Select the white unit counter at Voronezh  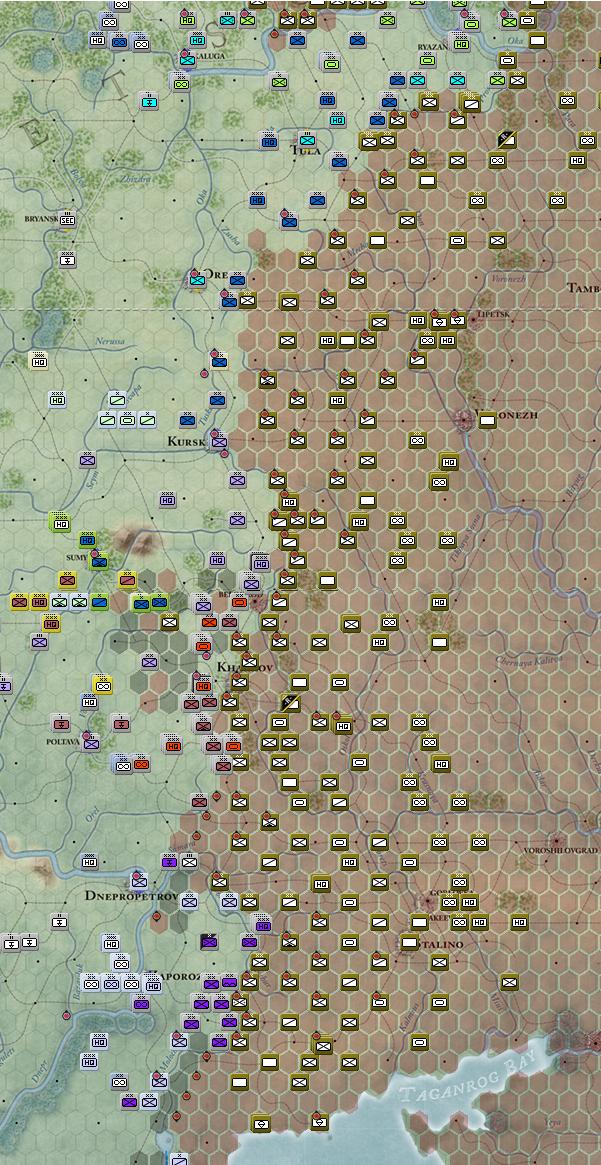[487, 421]
